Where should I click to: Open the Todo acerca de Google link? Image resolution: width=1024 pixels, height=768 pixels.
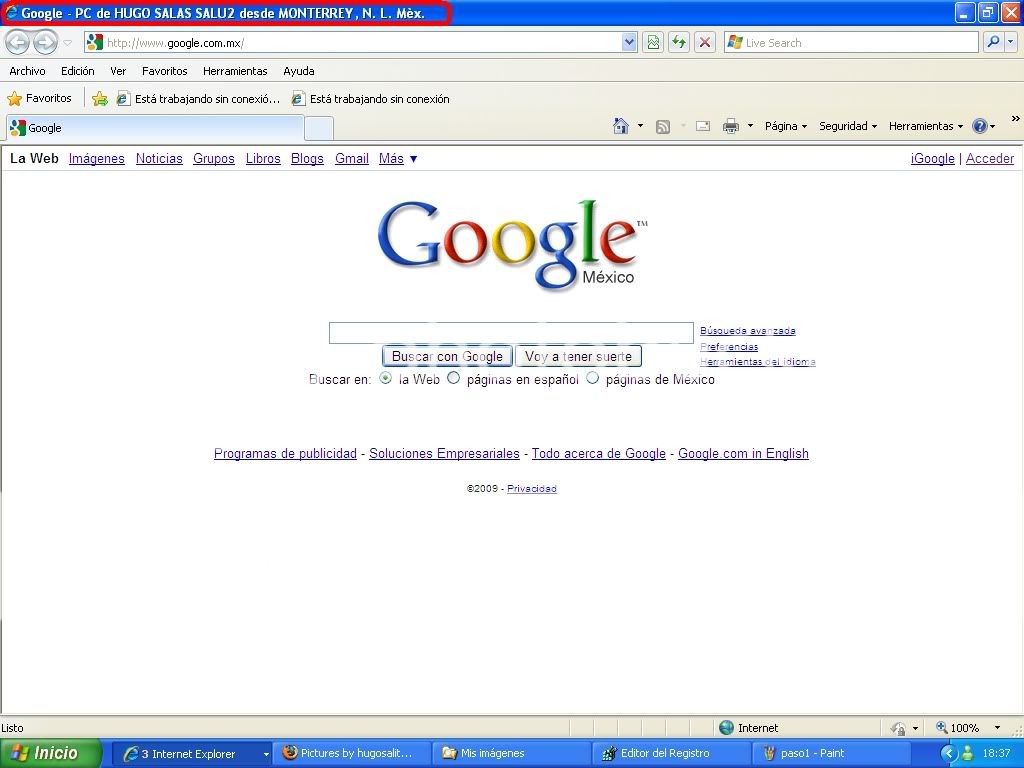click(x=599, y=454)
